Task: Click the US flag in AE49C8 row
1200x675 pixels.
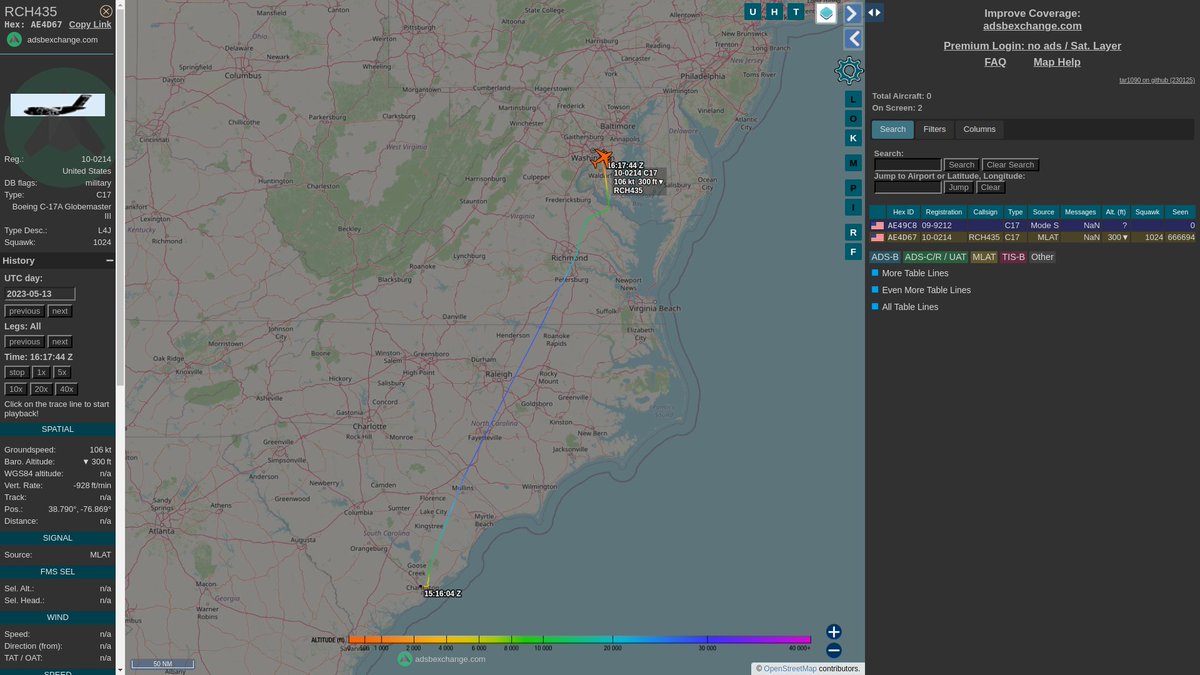Action: (877, 226)
